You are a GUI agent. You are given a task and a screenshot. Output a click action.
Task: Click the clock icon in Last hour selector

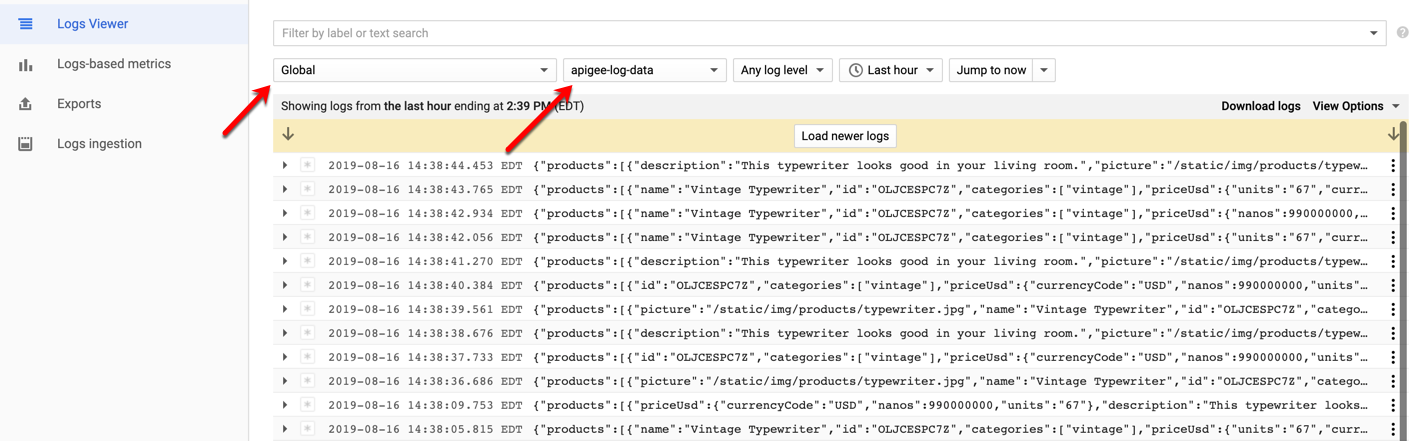coord(856,70)
